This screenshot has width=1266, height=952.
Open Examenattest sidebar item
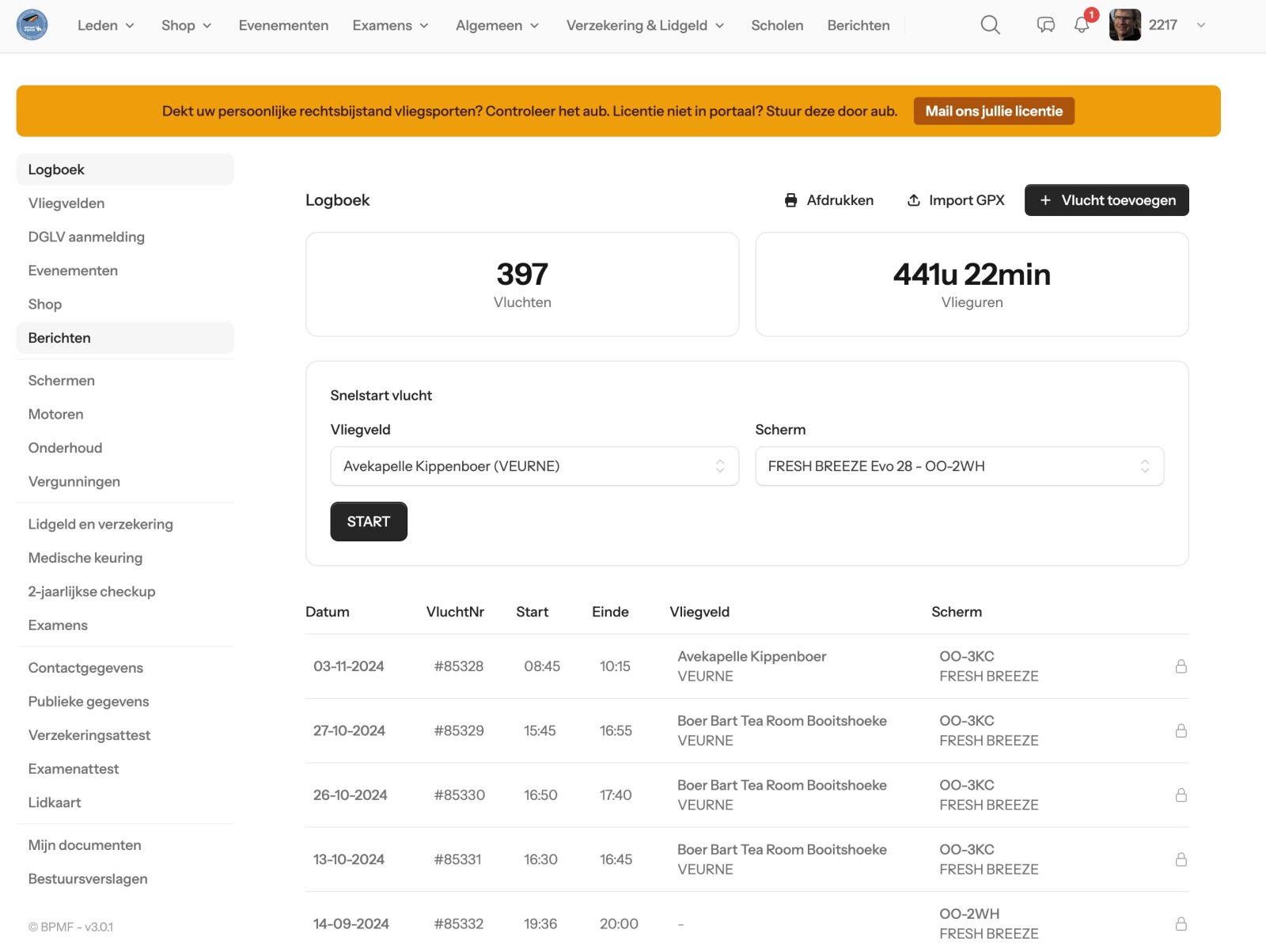(125, 768)
